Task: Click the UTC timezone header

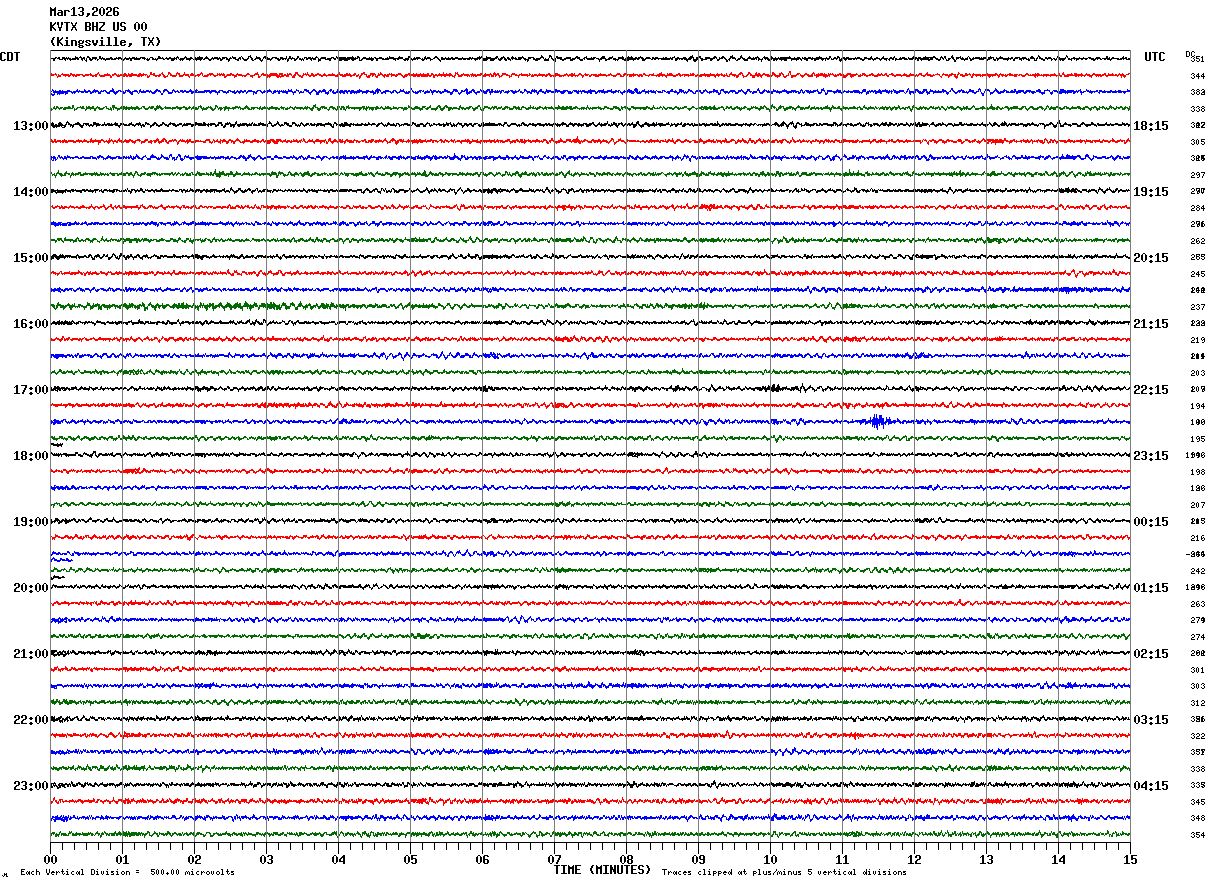Action: 1155,57
